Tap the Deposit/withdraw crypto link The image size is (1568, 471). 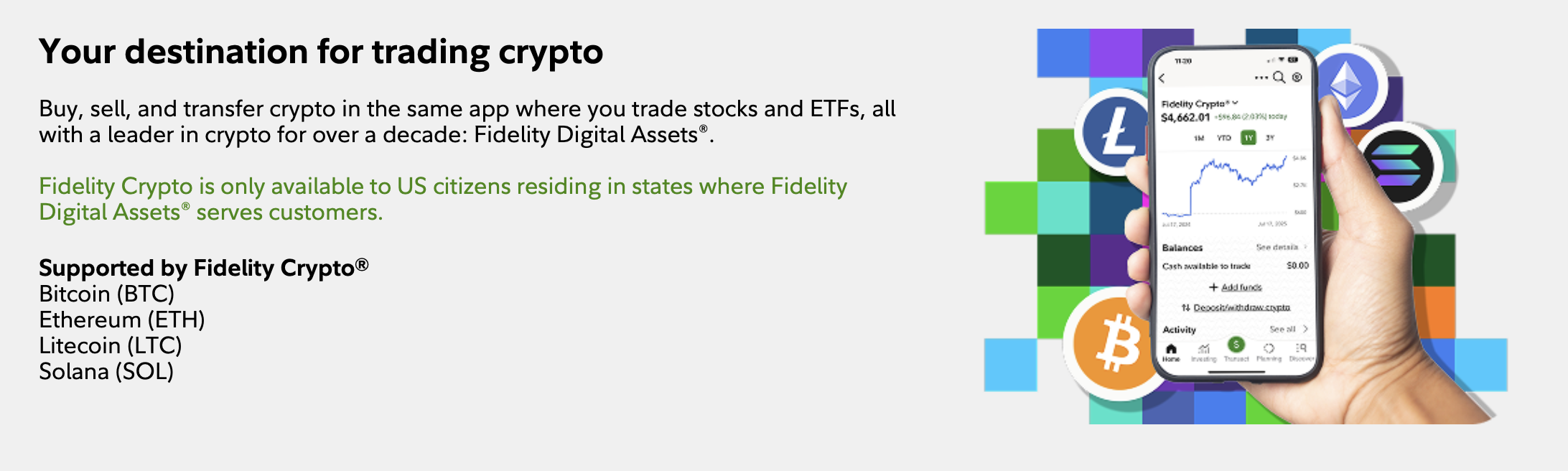[1241, 307]
